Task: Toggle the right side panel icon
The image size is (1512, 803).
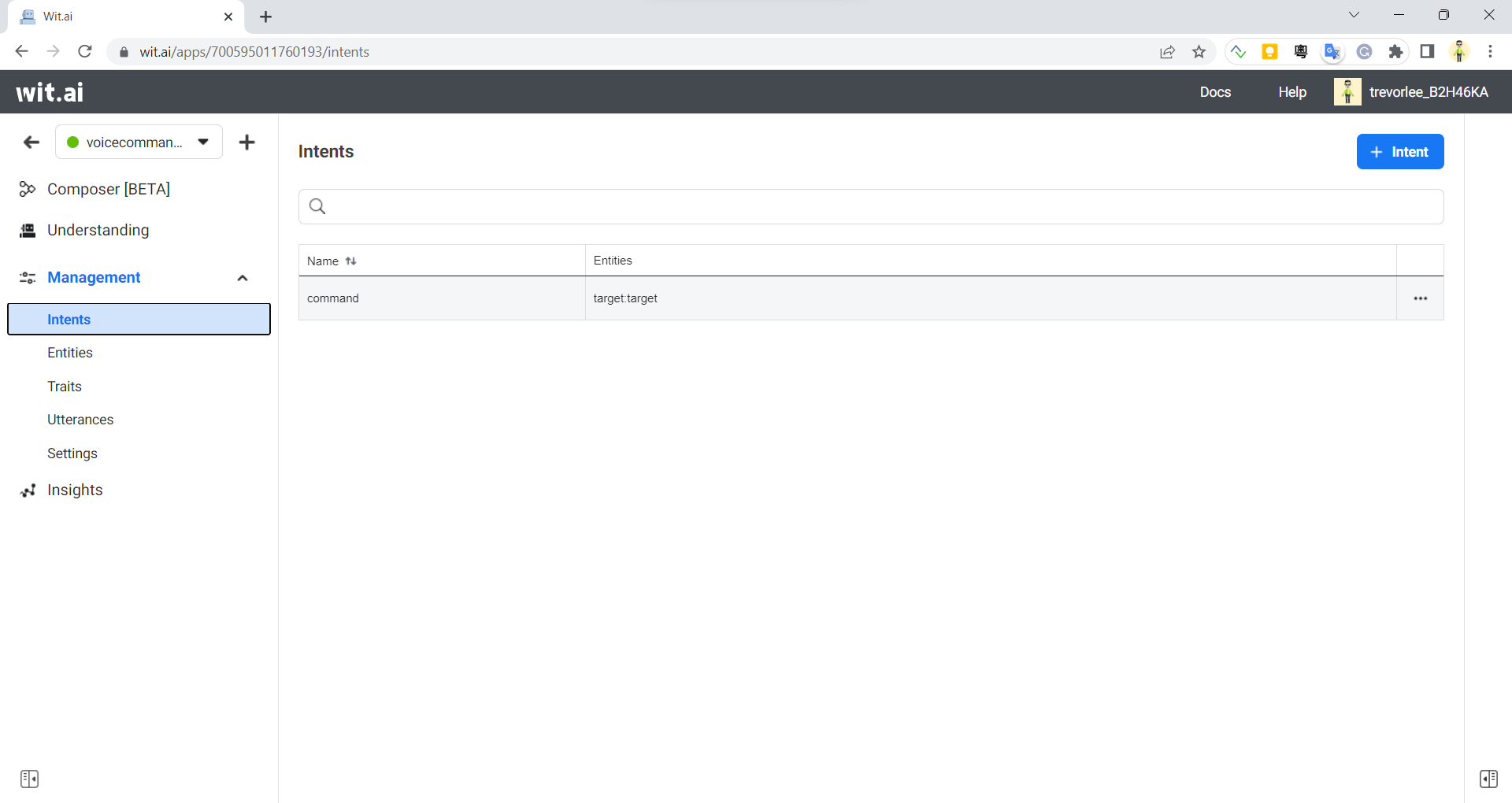Action: coord(1488,779)
